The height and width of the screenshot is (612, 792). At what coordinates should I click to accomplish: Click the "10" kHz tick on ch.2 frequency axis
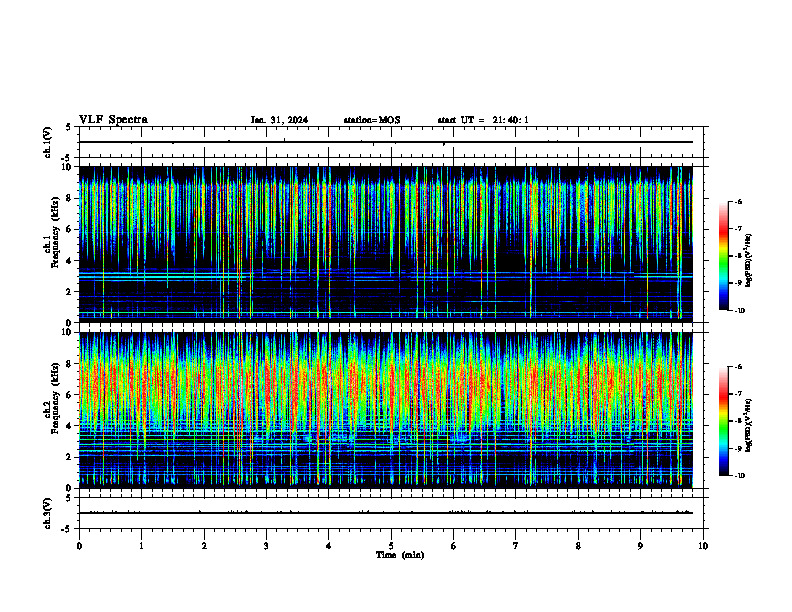(x=69, y=332)
